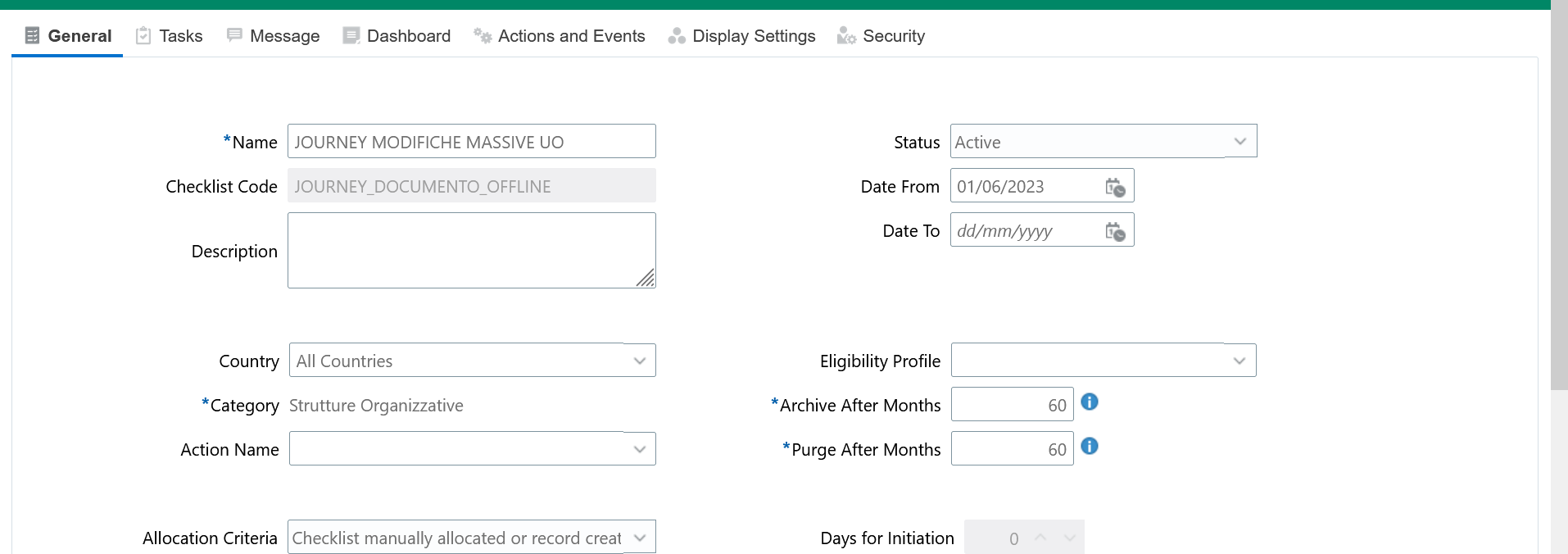The height and width of the screenshot is (554, 1568).
Task: Go to the Dashboard tab
Action: (x=397, y=36)
